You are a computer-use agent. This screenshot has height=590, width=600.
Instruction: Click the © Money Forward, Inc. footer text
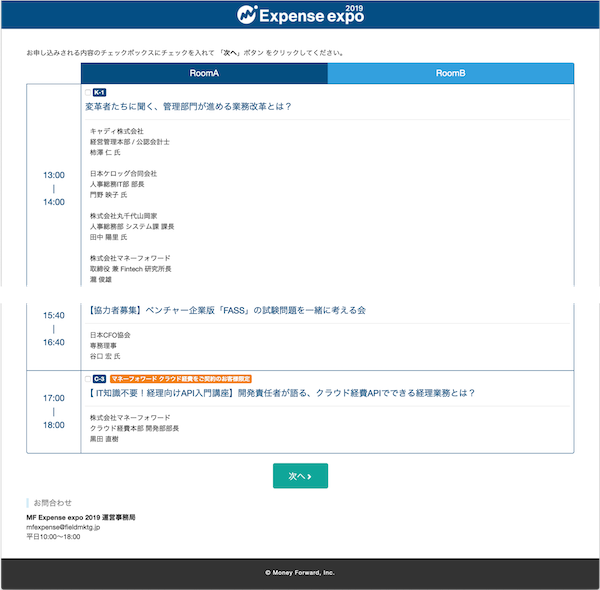(x=300, y=572)
